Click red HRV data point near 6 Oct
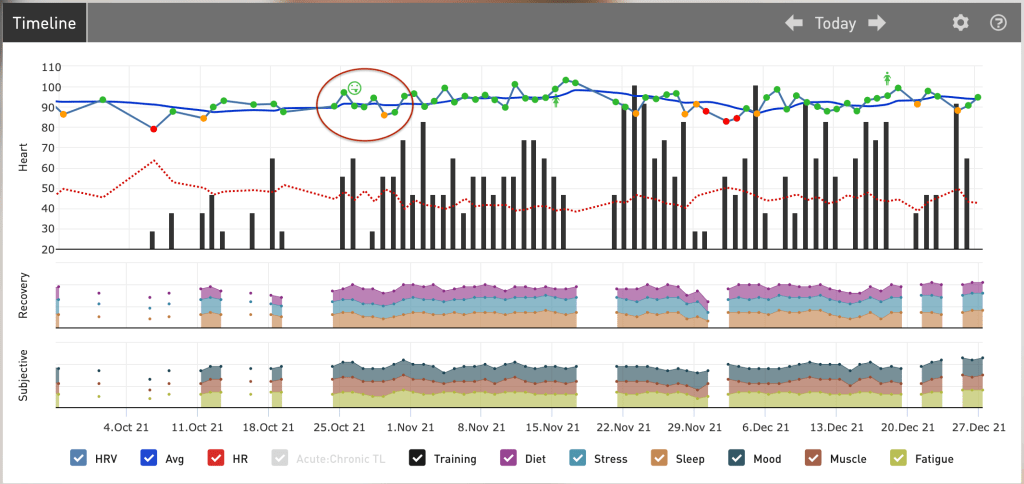The image size is (1024, 484). [x=153, y=129]
